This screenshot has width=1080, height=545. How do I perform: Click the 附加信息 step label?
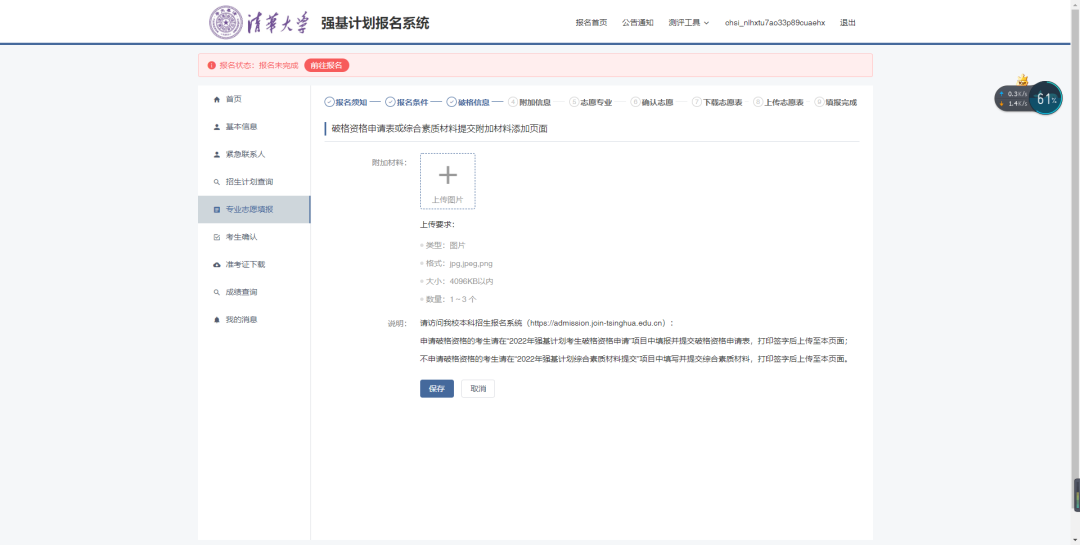point(535,102)
